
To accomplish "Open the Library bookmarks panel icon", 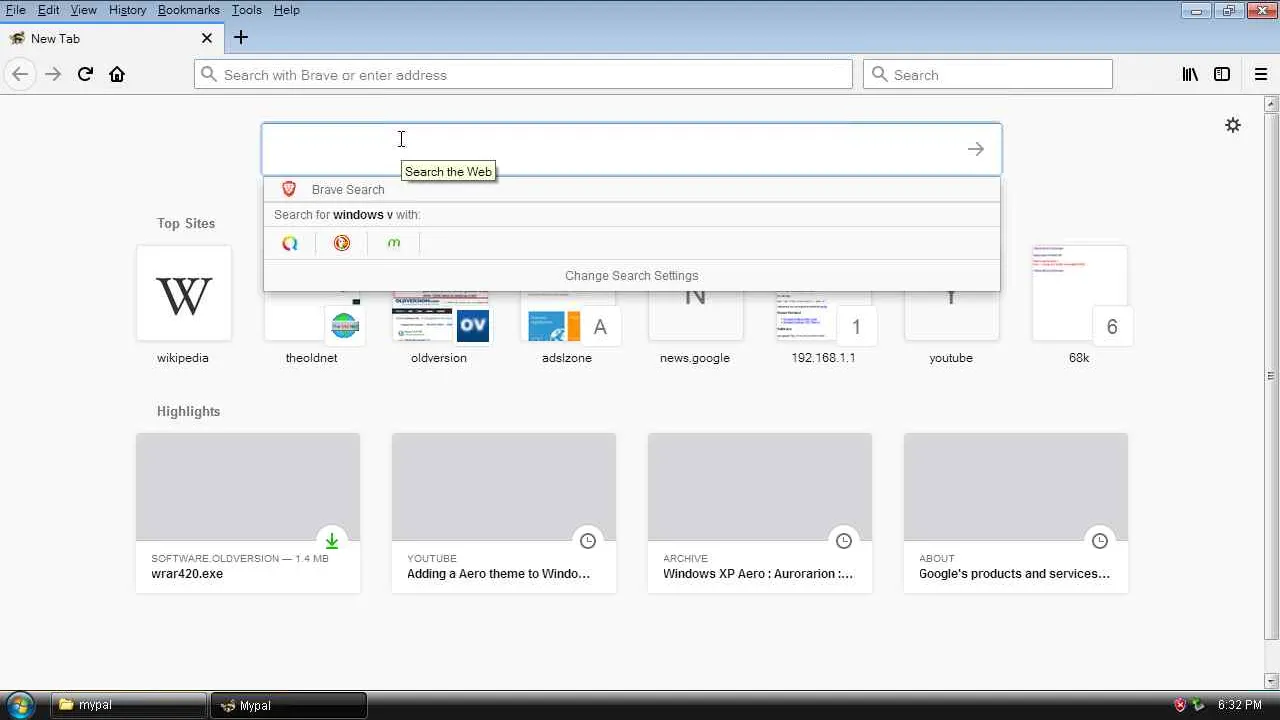I will pos(1190,74).
